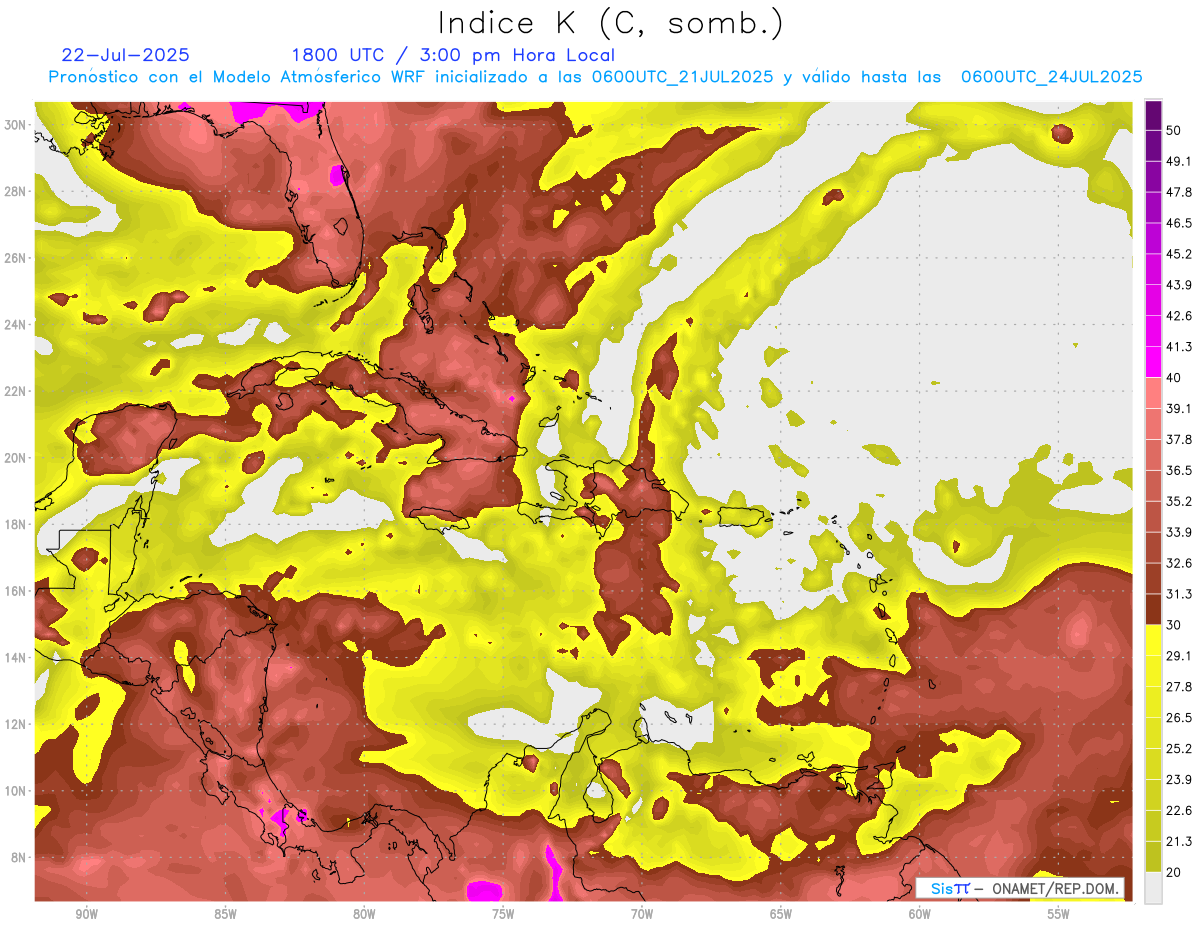The width and height of the screenshot is (1200, 927).
Task: Click the longitude label "75W"
Action: [503, 914]
